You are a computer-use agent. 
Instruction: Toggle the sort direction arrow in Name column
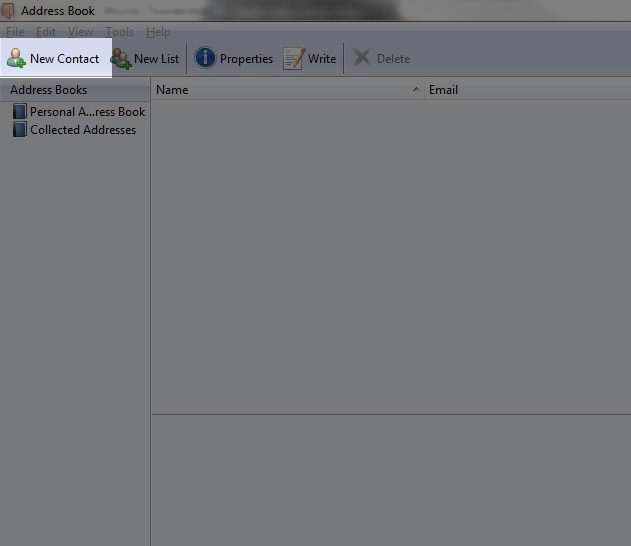(415, 90)
